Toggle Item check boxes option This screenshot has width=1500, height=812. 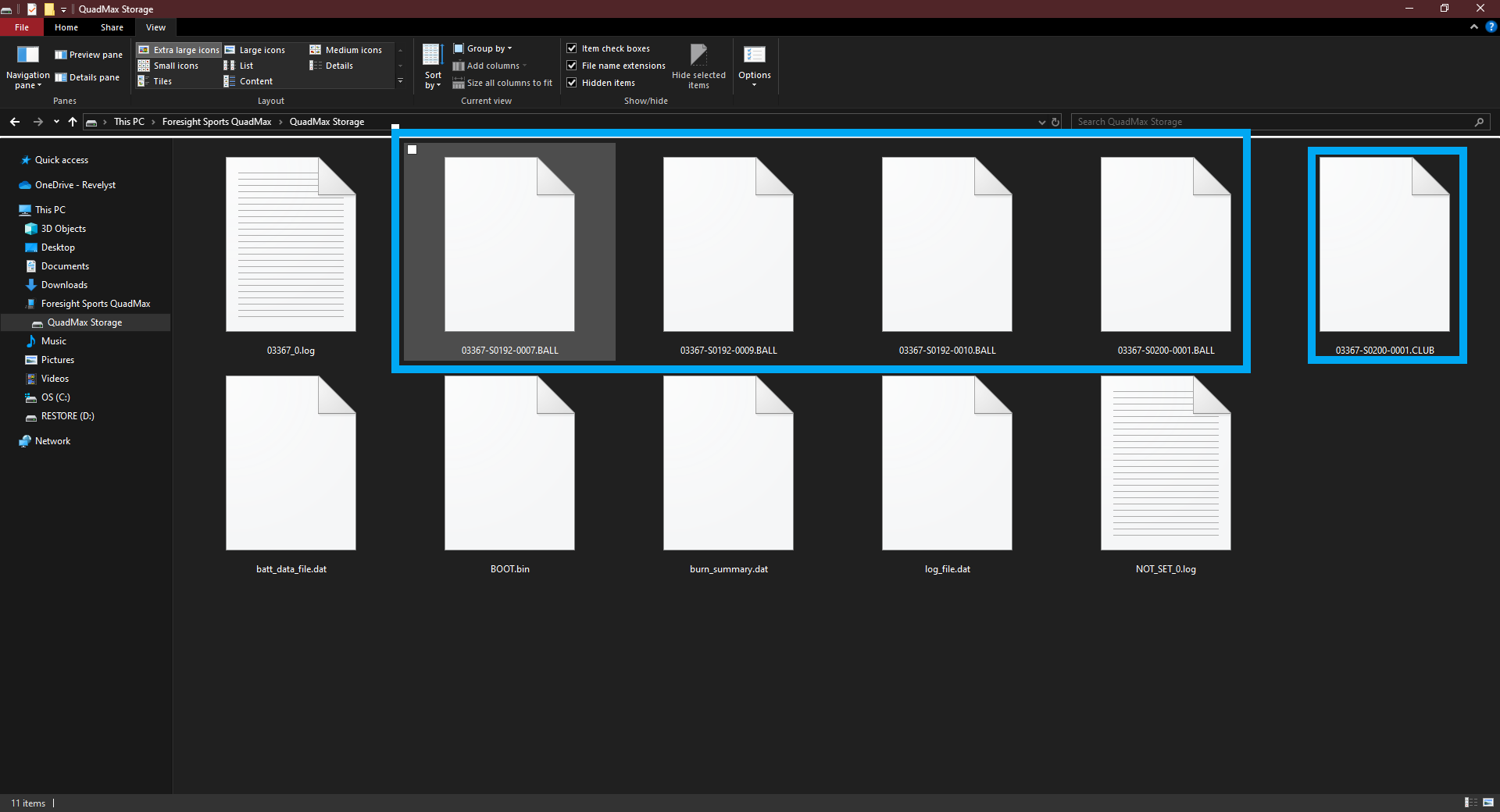[x=609, y=48]
